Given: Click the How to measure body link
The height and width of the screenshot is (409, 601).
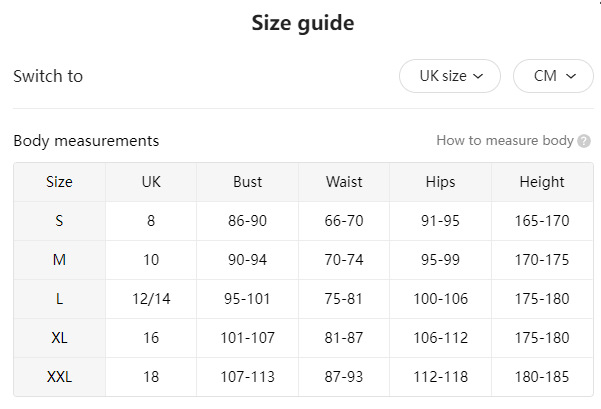Looking at the screenshot, I should (504, 141).
